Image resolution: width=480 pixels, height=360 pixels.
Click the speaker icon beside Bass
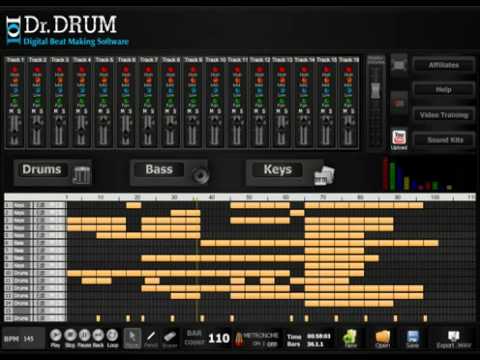click(x=200, y=175)
